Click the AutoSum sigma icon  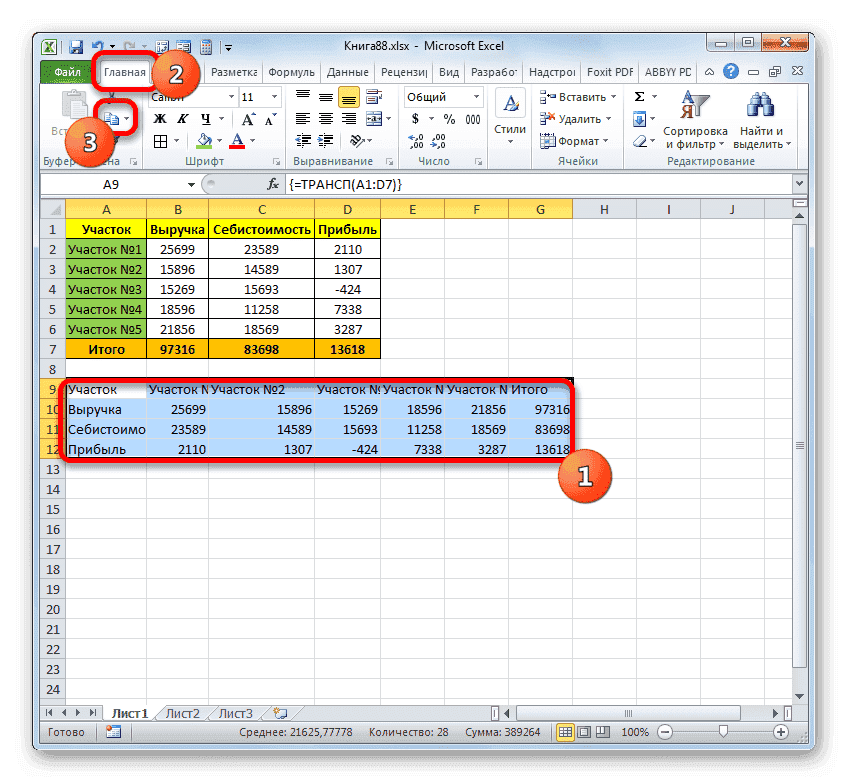(640, 95)
